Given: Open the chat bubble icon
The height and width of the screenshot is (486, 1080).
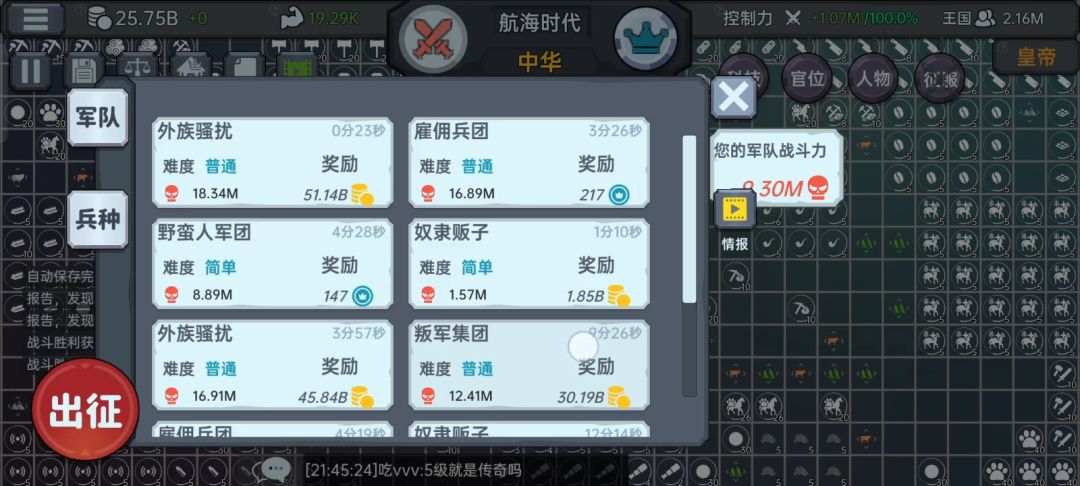Looking at the screenshot, I should 276,470.
